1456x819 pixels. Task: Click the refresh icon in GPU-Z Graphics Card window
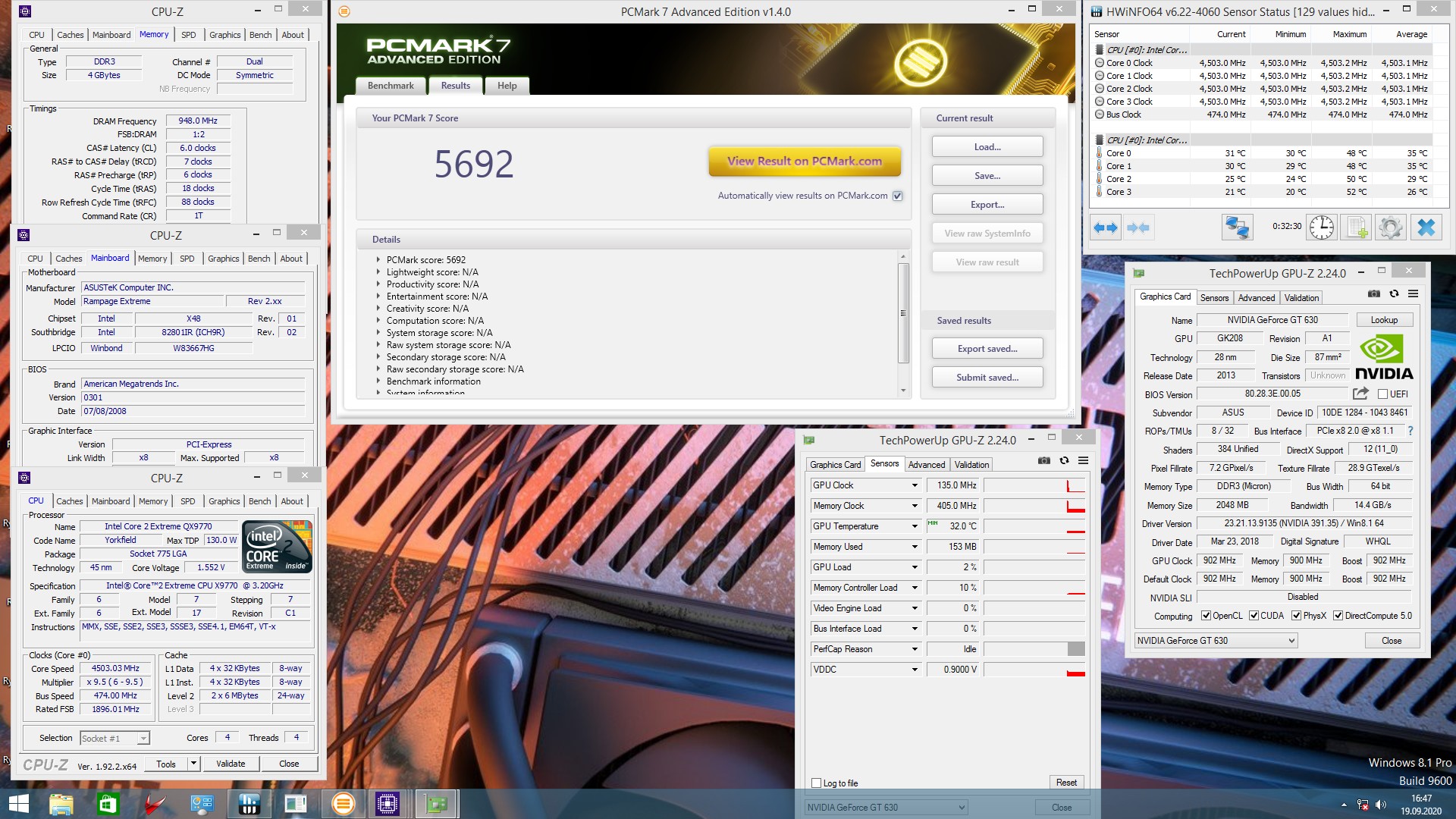[x=1394, y=293]
